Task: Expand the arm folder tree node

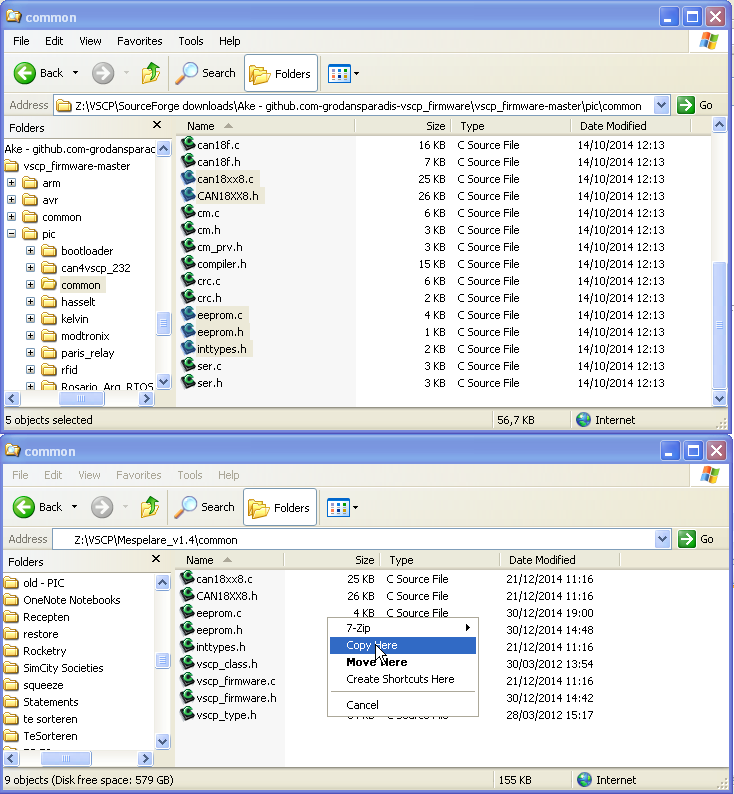Action: [x=12, y=183]
